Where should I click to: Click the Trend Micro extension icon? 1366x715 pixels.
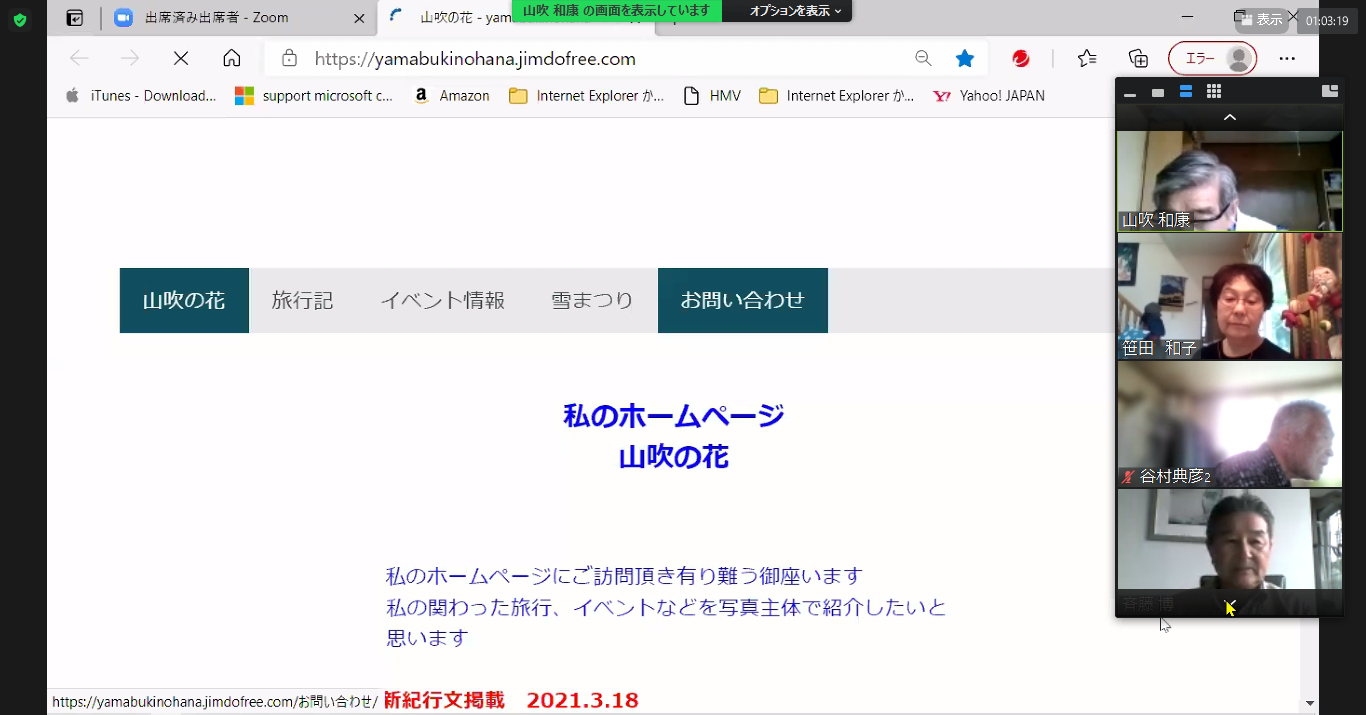tap(1020, 59)
